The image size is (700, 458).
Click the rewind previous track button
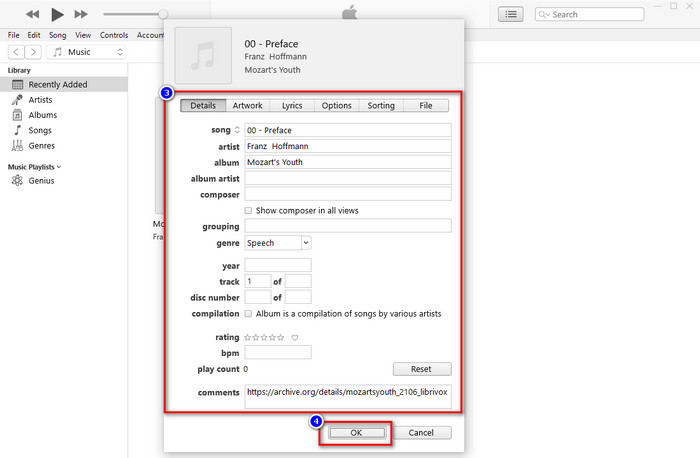tap(32, 14)
